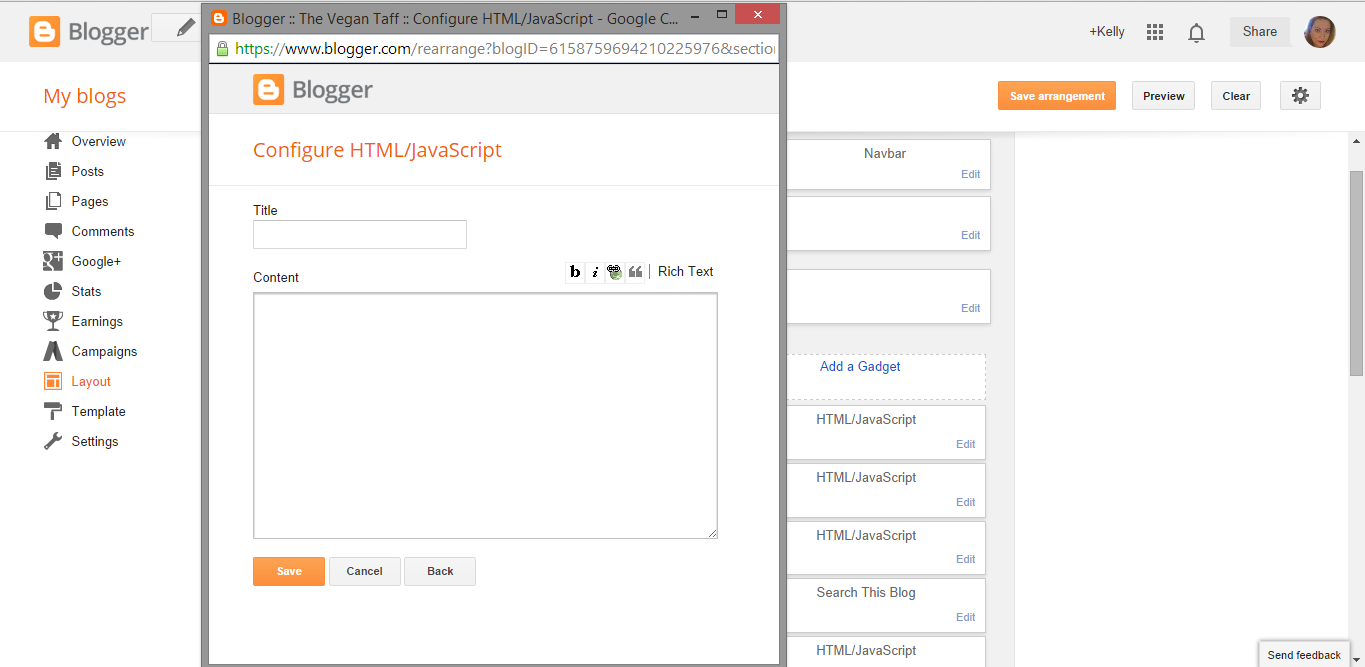Insert a blockquote in the Content editor
Screen dimensions: 1365x667
(636, 271)
